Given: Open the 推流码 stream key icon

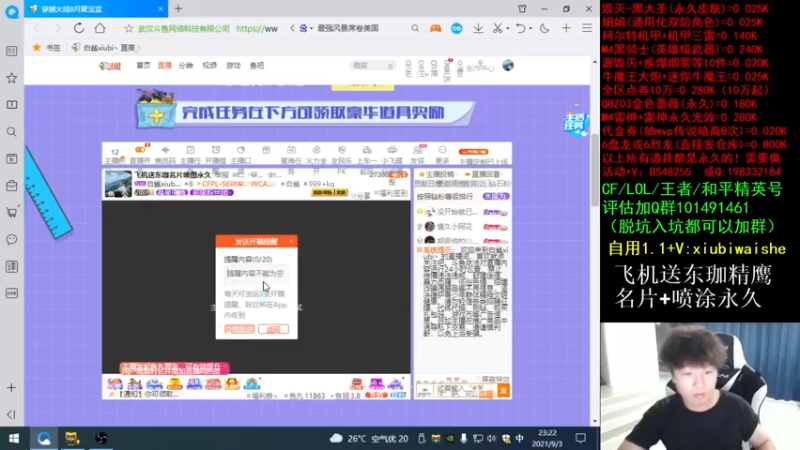Looking at the screenshot, I should point(165,151).
